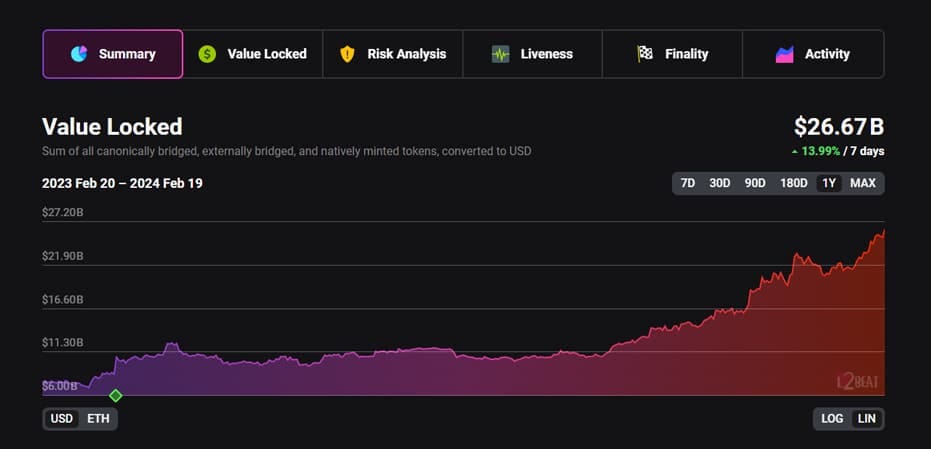Screen dimensions: 931x449
Task: Toggle chart to LIN scale
Action: click(x=867, y=419)
